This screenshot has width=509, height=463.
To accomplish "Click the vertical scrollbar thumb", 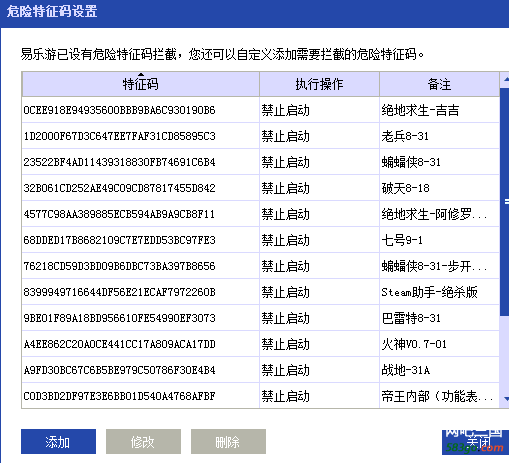I will 505,202.
